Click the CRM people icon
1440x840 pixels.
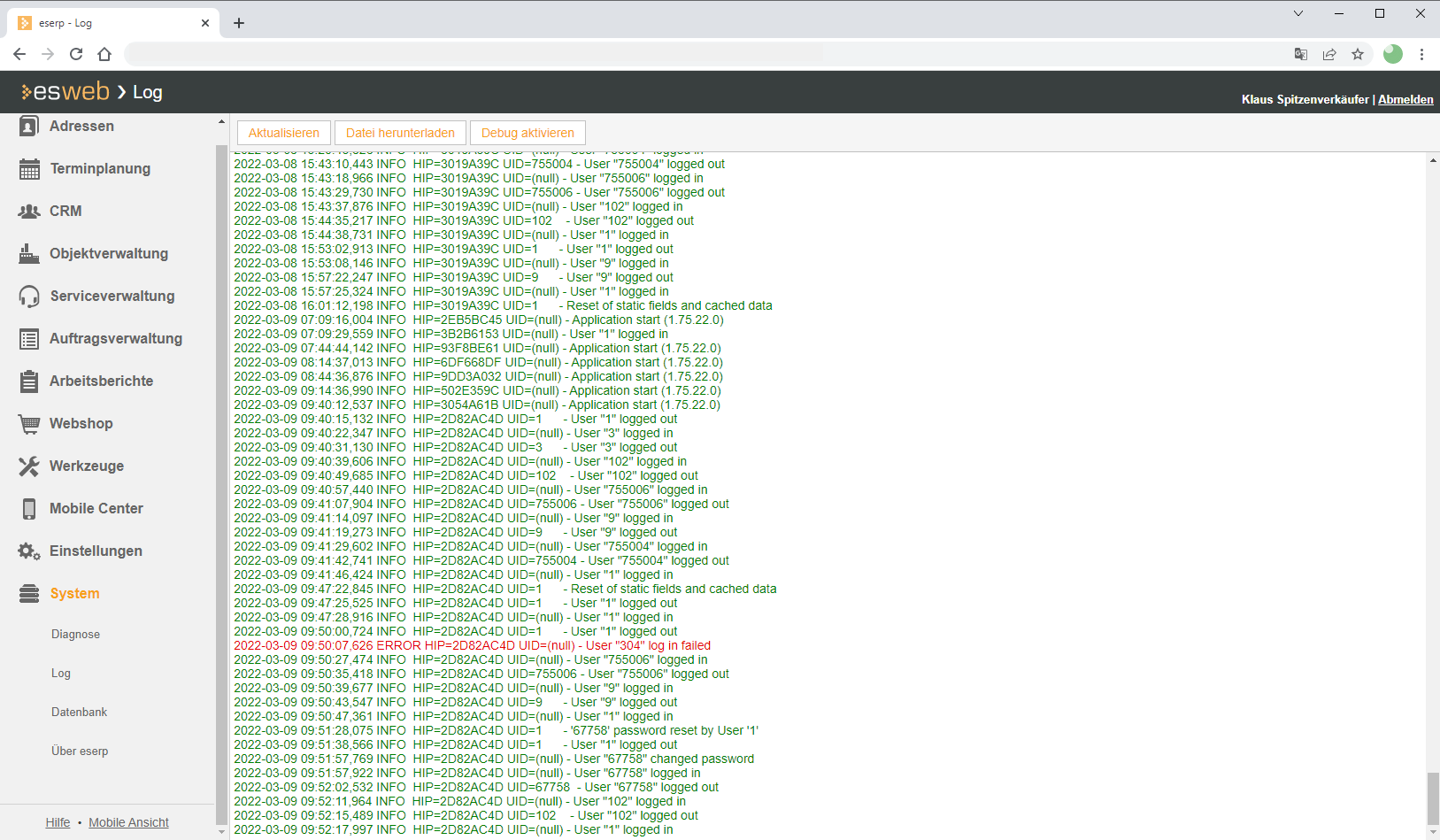(x=29, y=212)
